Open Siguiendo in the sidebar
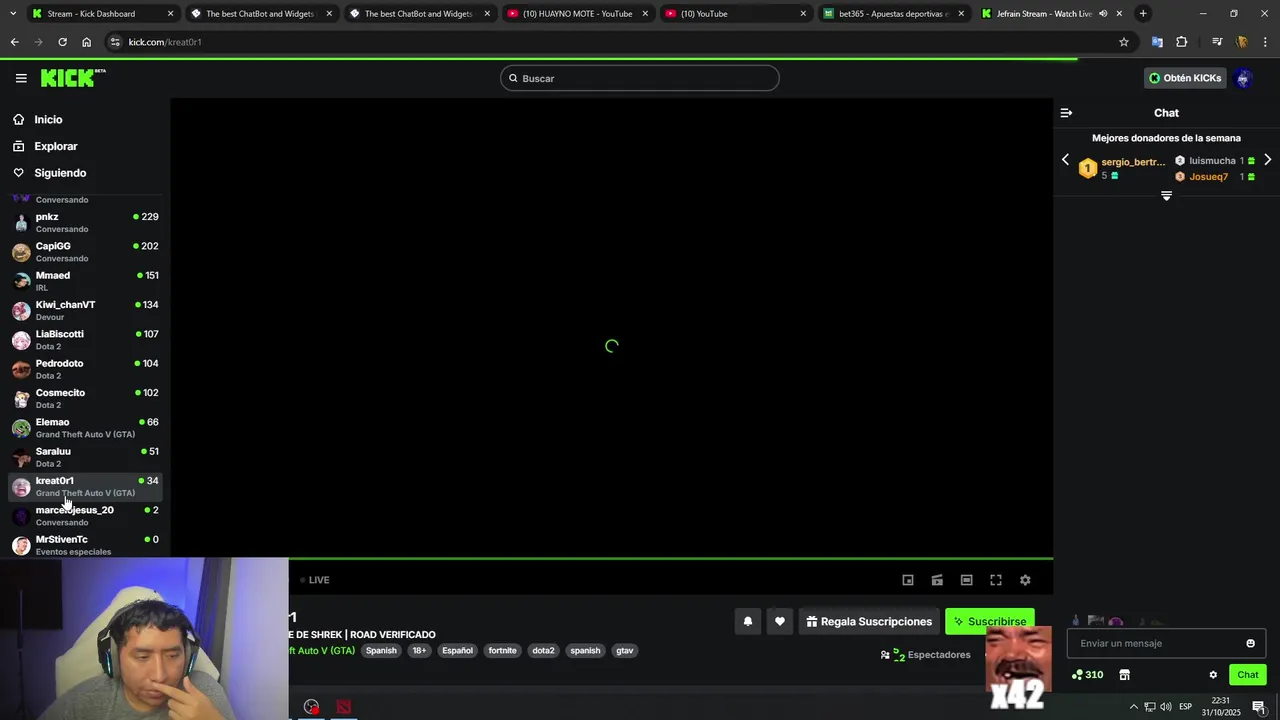 pos(60,173)
